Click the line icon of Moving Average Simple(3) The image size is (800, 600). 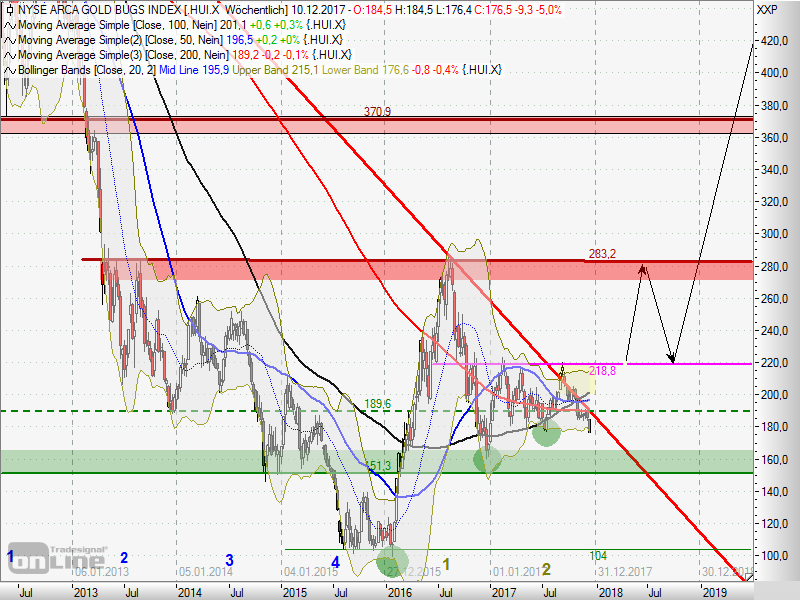click(11, 54)
